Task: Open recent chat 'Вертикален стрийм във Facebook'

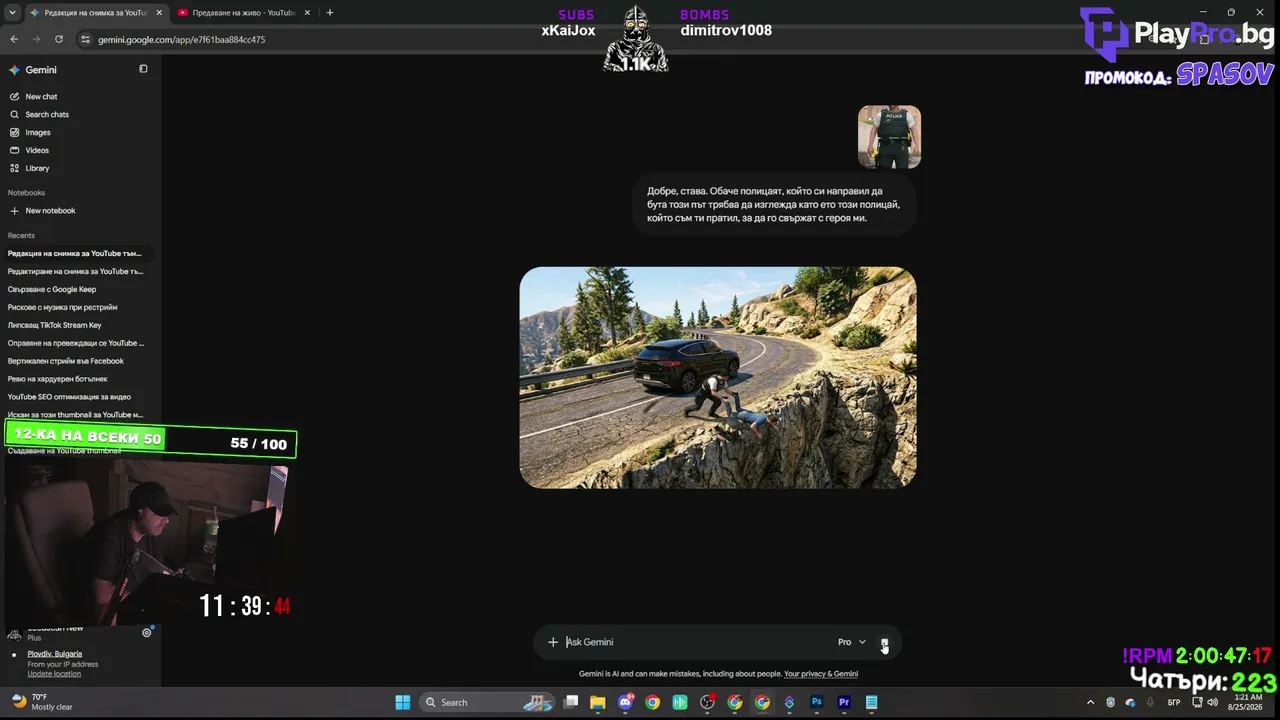Action: tap(66, 362)
